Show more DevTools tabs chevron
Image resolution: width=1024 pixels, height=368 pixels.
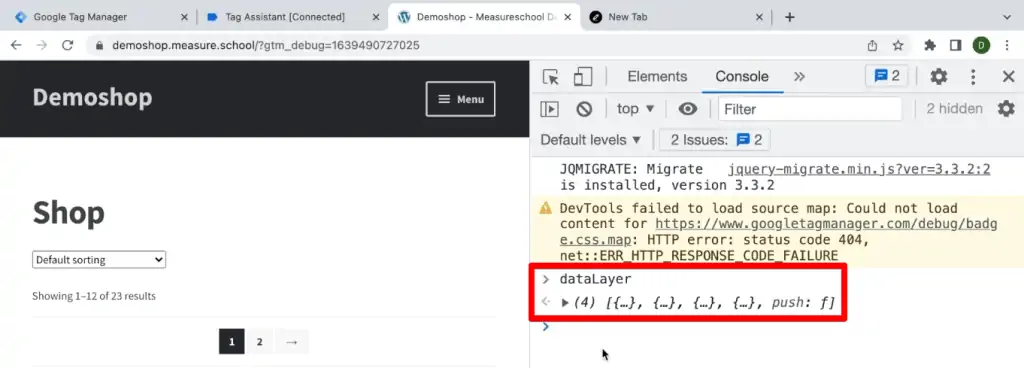(799, 76)
